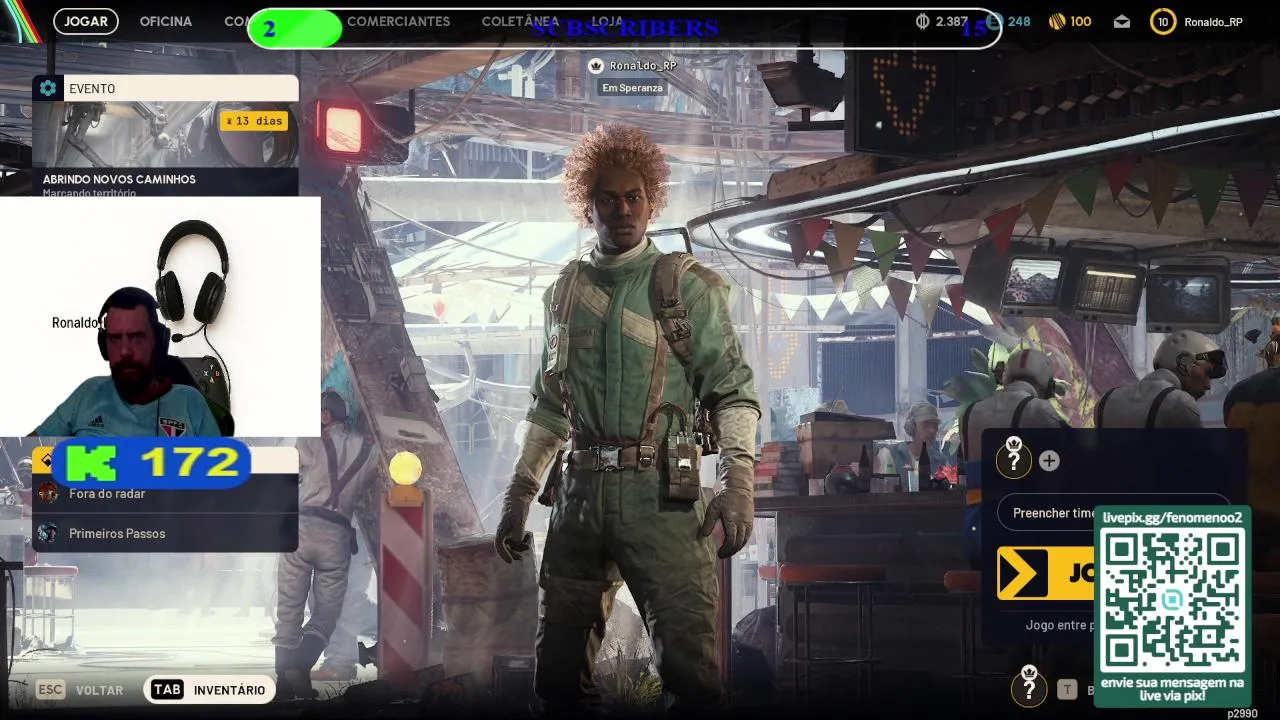Image resolution: width=1280 pixels, height=720 pixels.
Task: Click the livepix.gg/fenomenoo2 link
Action: 1173,518
